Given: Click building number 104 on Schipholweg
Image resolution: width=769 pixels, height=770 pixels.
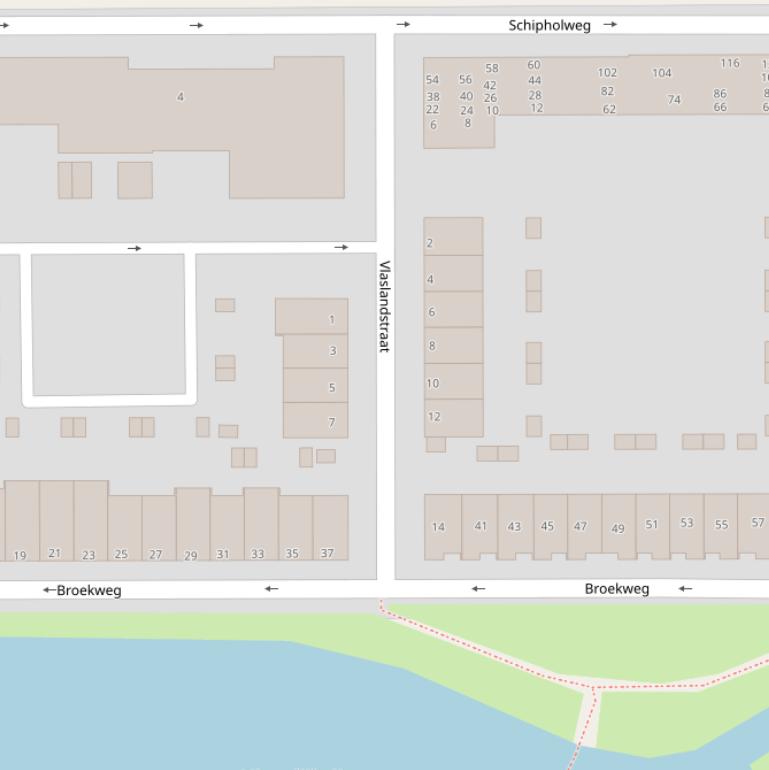Looking at the screenshot, I should click(662, 73).
